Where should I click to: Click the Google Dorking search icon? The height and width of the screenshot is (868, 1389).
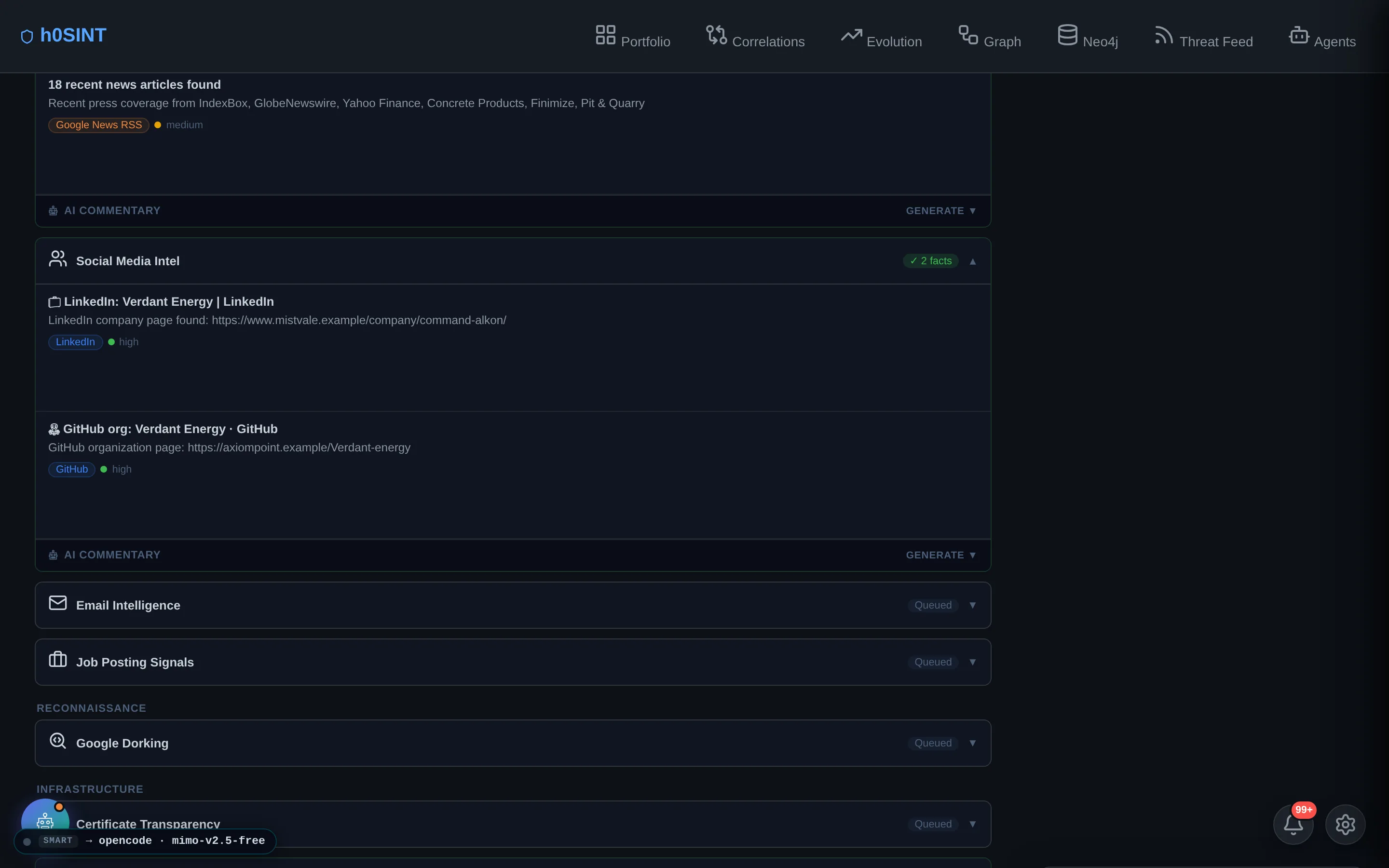tap(58, 741)
